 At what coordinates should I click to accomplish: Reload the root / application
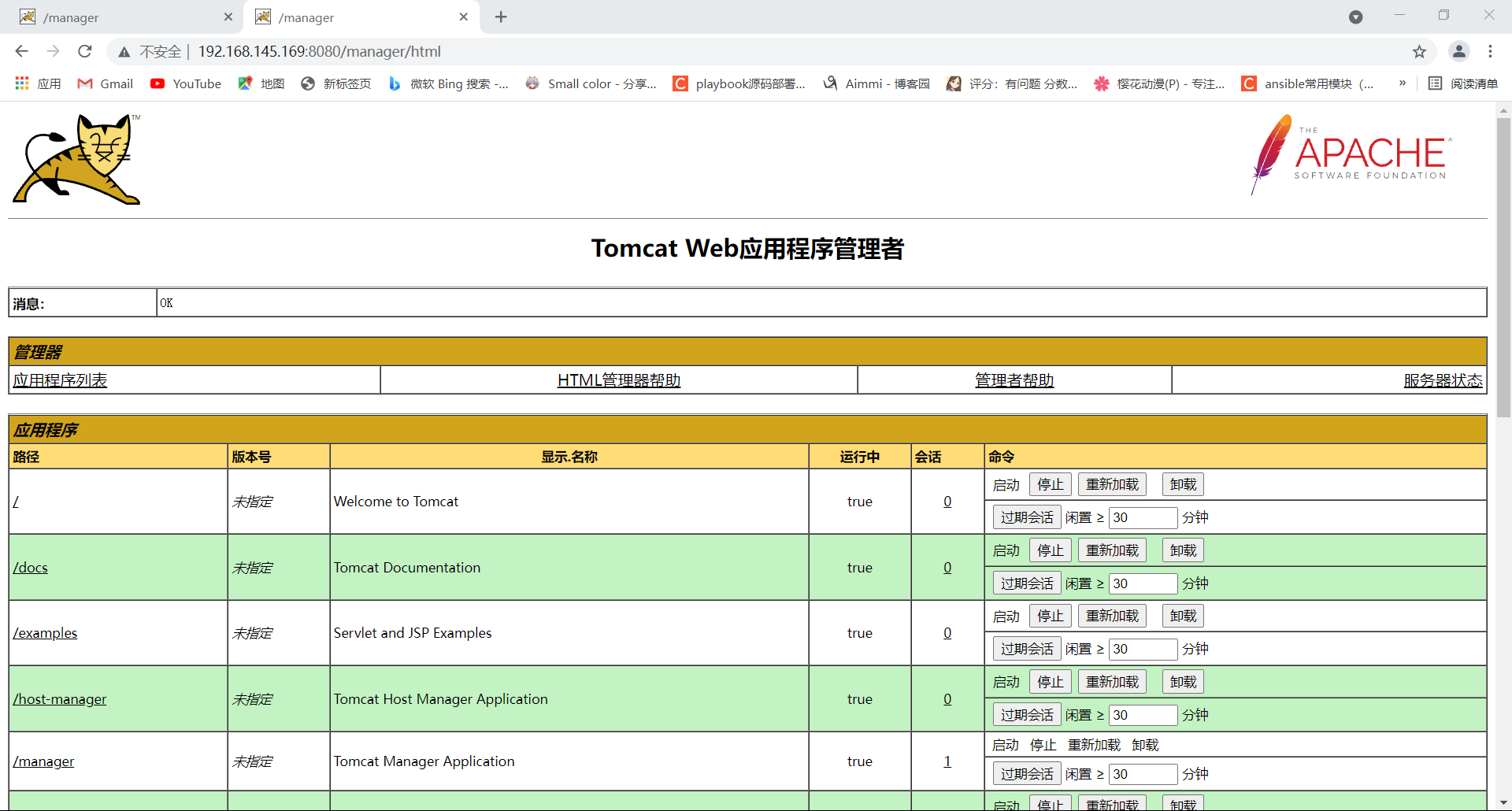1112,485
